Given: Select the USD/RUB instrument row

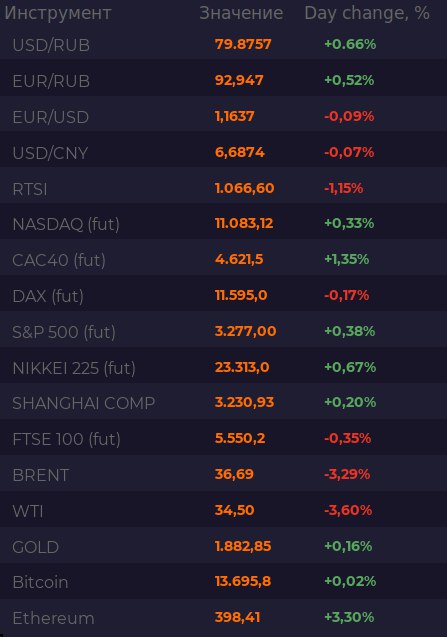Looking at the screenshot, I should click(x=224, y=44).
